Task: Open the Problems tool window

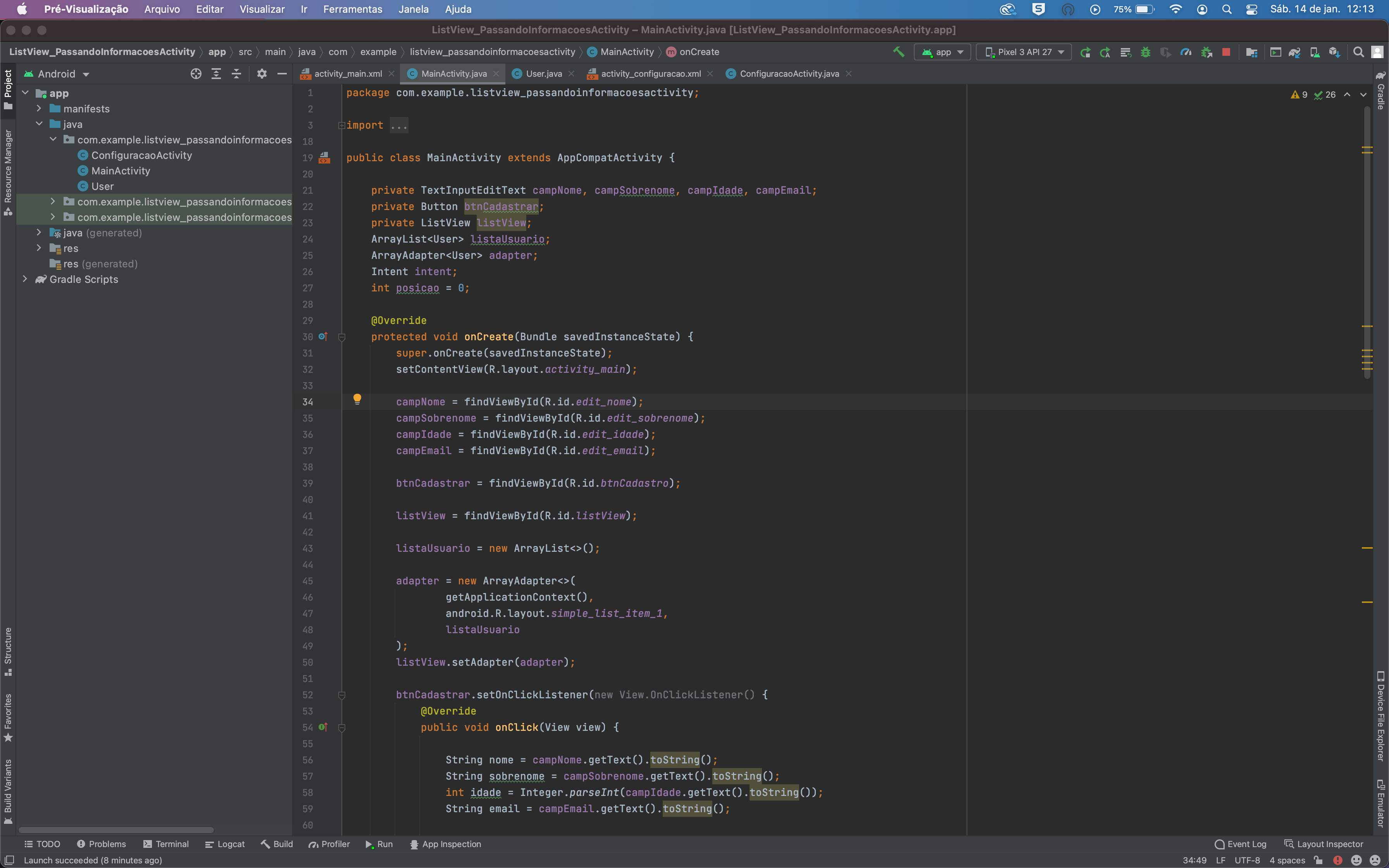Action: [101, 844]
